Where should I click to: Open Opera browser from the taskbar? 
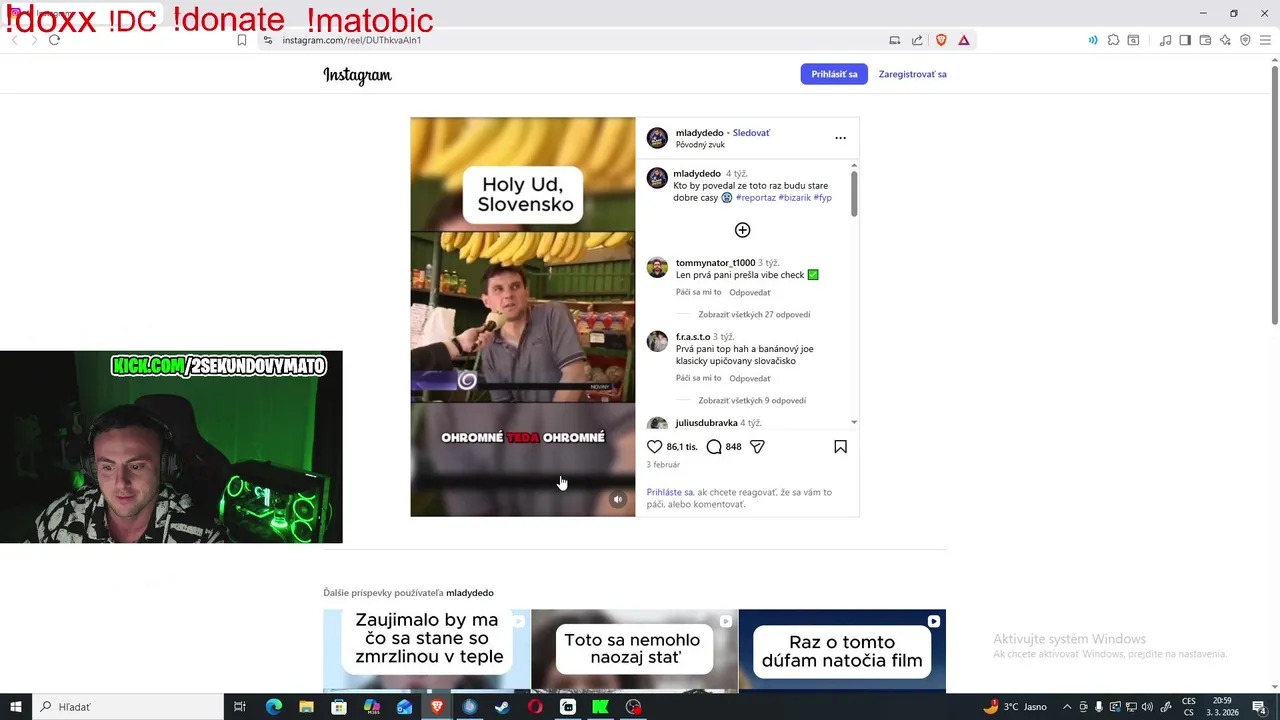pos(535,707)
